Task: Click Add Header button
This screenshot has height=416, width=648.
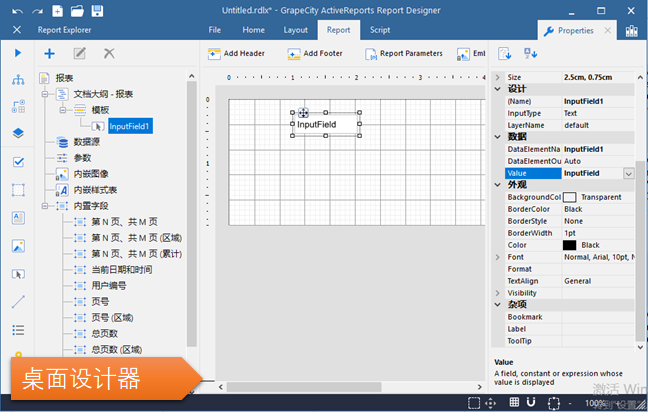Action: click(x=236, y=53)
